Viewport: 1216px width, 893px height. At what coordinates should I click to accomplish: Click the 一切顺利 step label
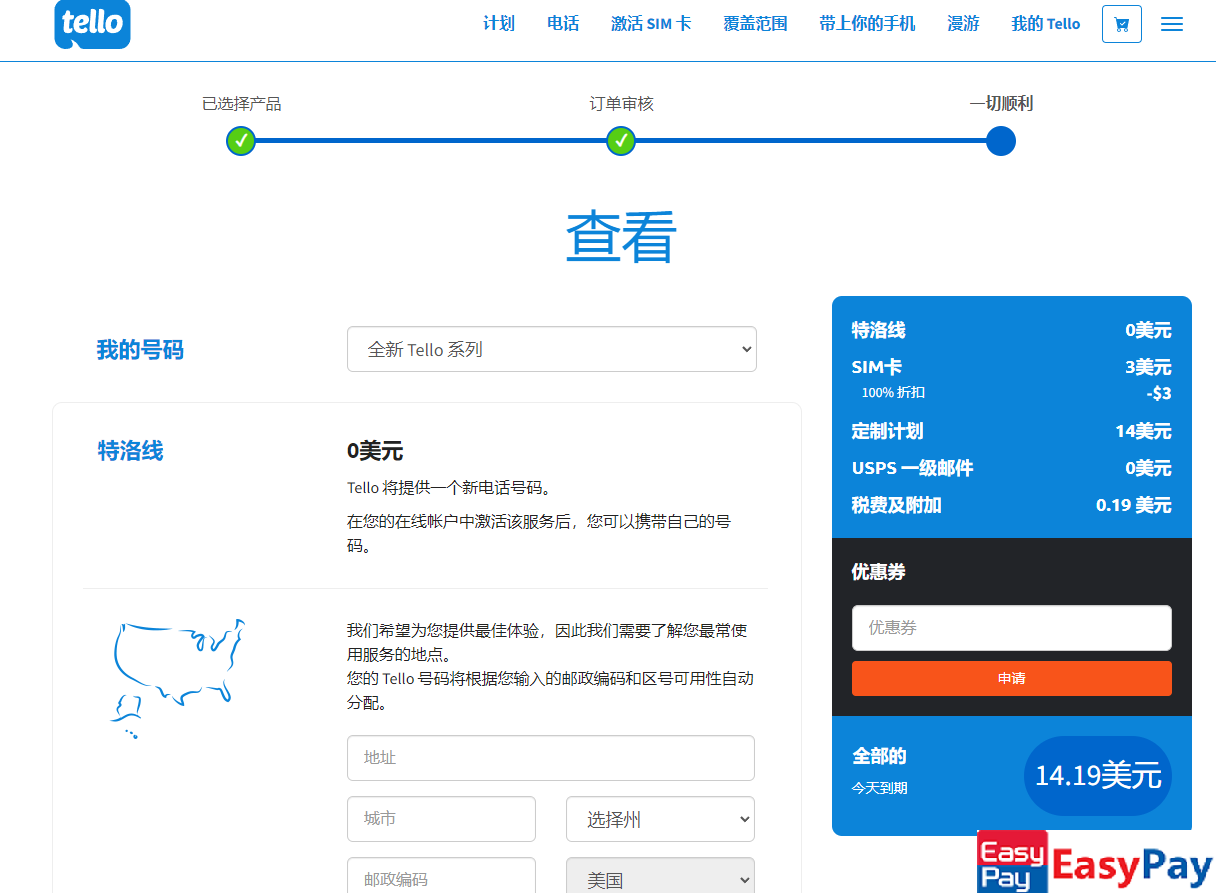pos(1001,103)
